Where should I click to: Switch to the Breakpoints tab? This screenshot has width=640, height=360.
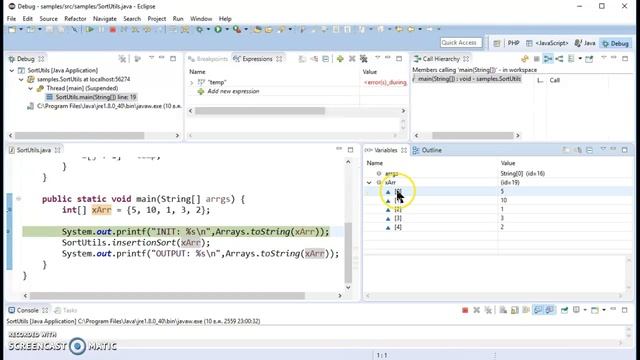tap(208, 59)
